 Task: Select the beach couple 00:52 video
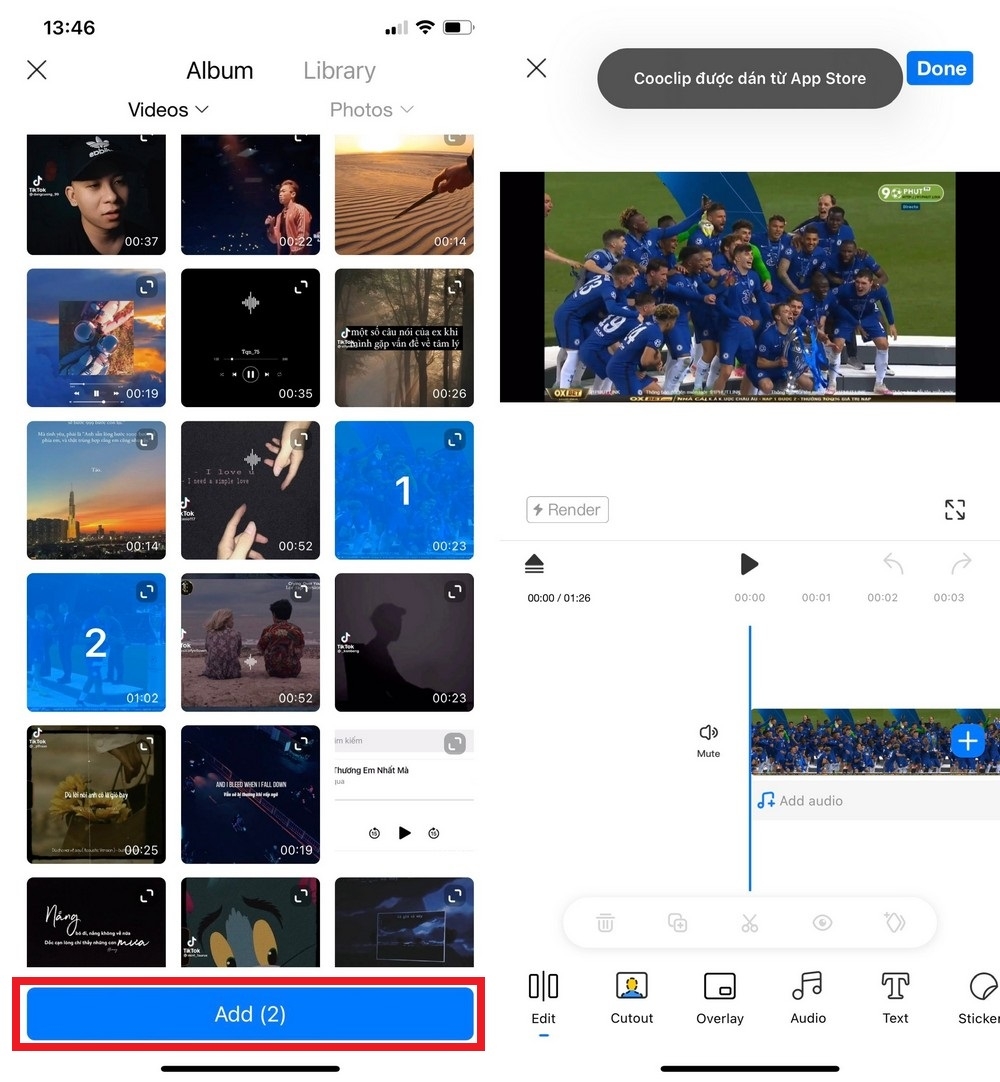(x=251, y=642)
